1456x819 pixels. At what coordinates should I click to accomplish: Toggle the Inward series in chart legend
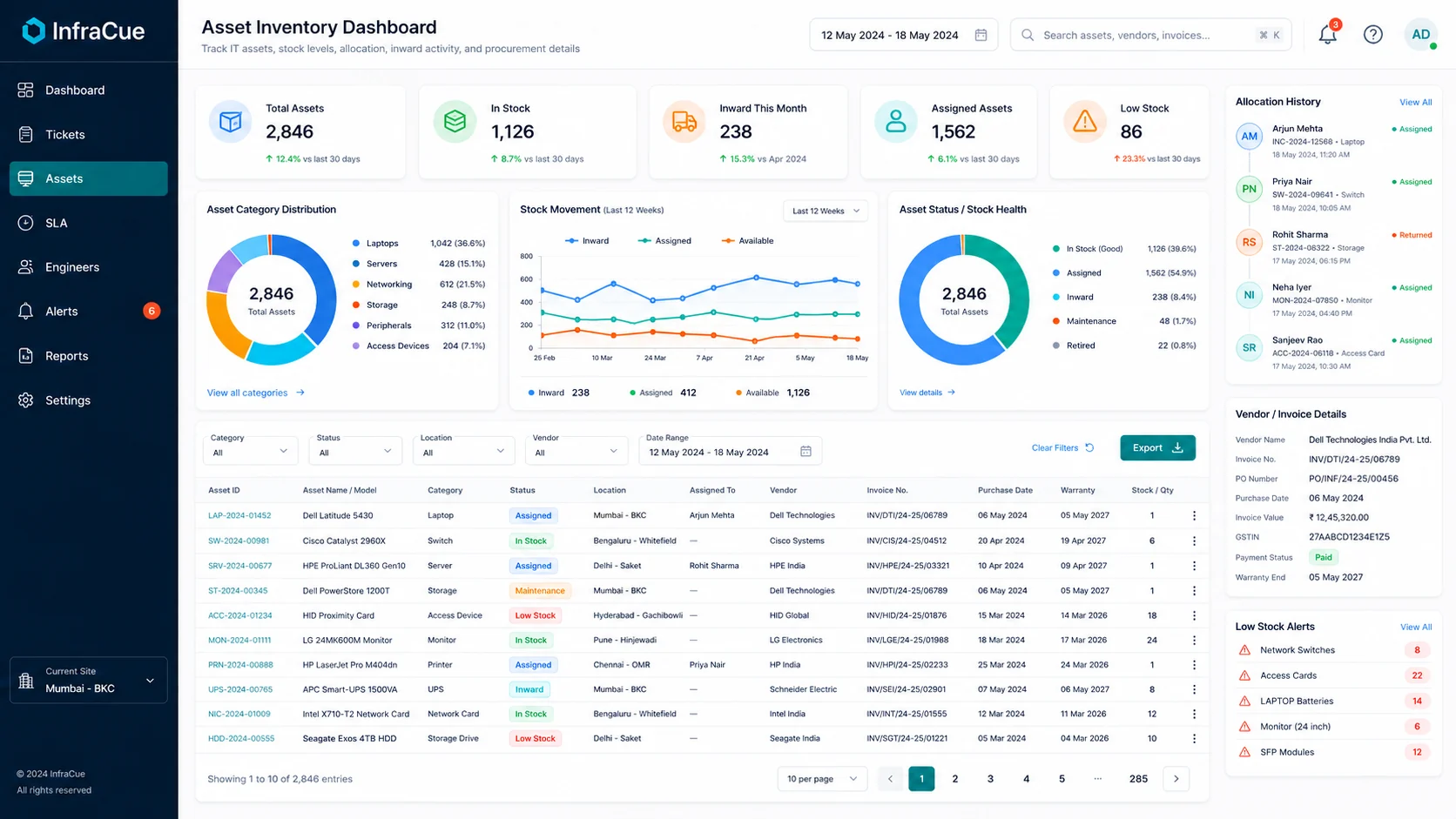587,241
